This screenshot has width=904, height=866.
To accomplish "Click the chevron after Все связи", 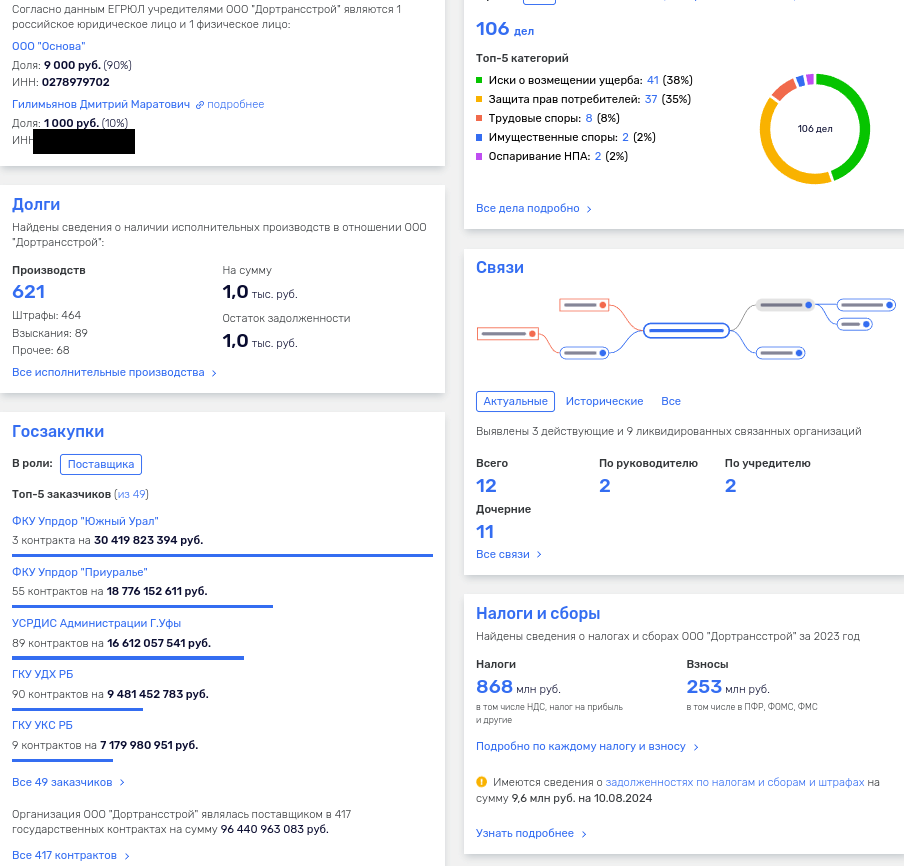I will [540, 555].
